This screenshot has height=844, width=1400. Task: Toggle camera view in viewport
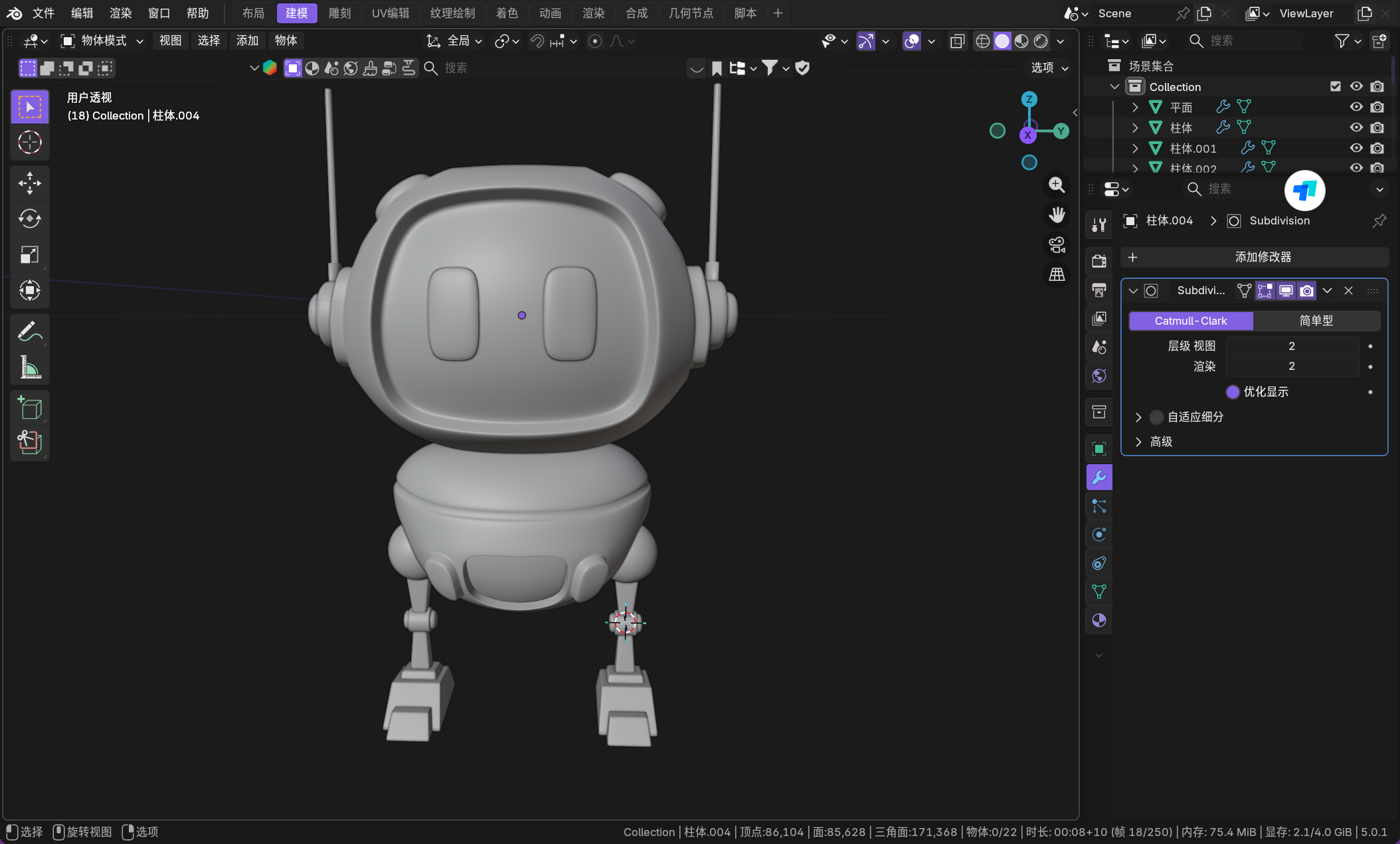click(1057, 245)
